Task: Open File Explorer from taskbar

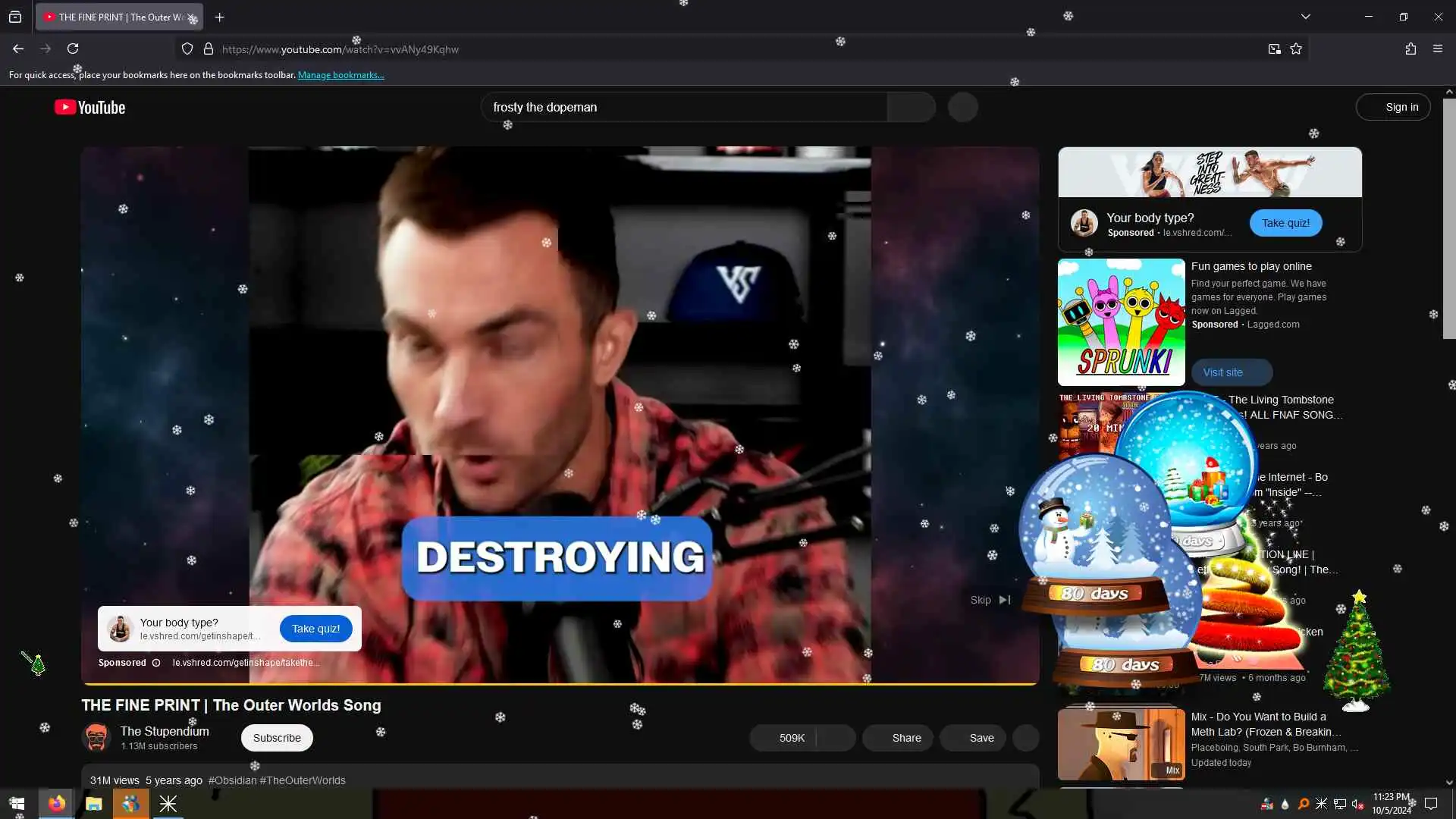Action: pos(94,804)
